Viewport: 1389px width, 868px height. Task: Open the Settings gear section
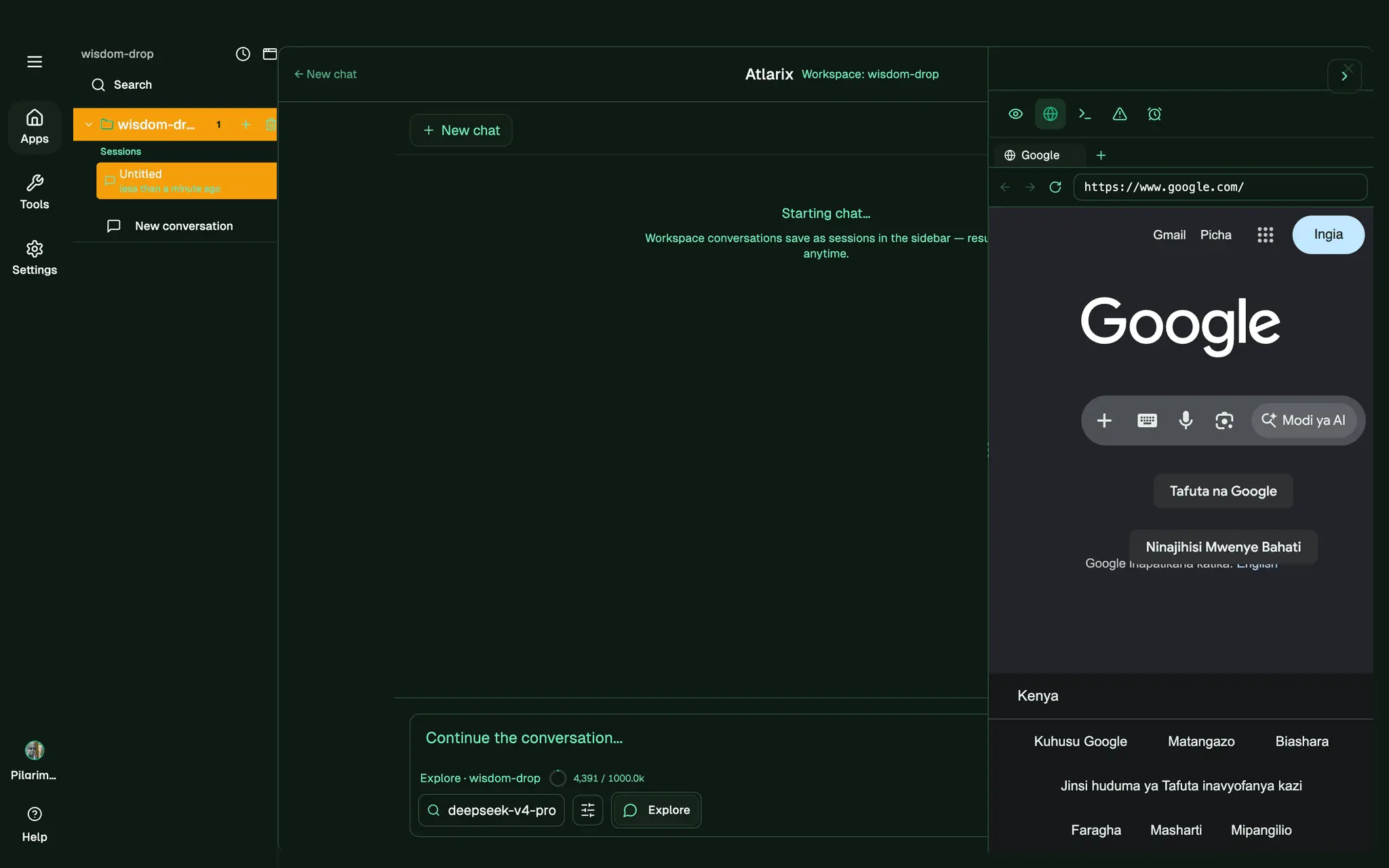click(35, 258)
